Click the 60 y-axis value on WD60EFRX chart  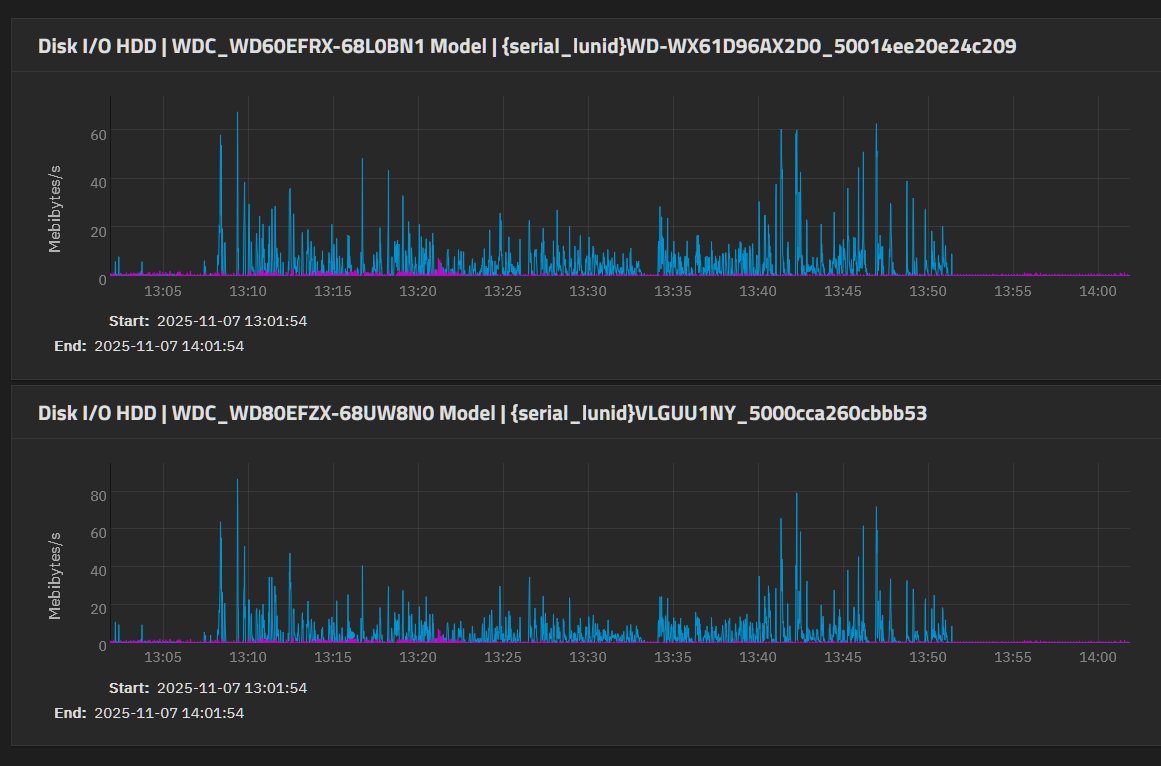(x=100, y=132)
